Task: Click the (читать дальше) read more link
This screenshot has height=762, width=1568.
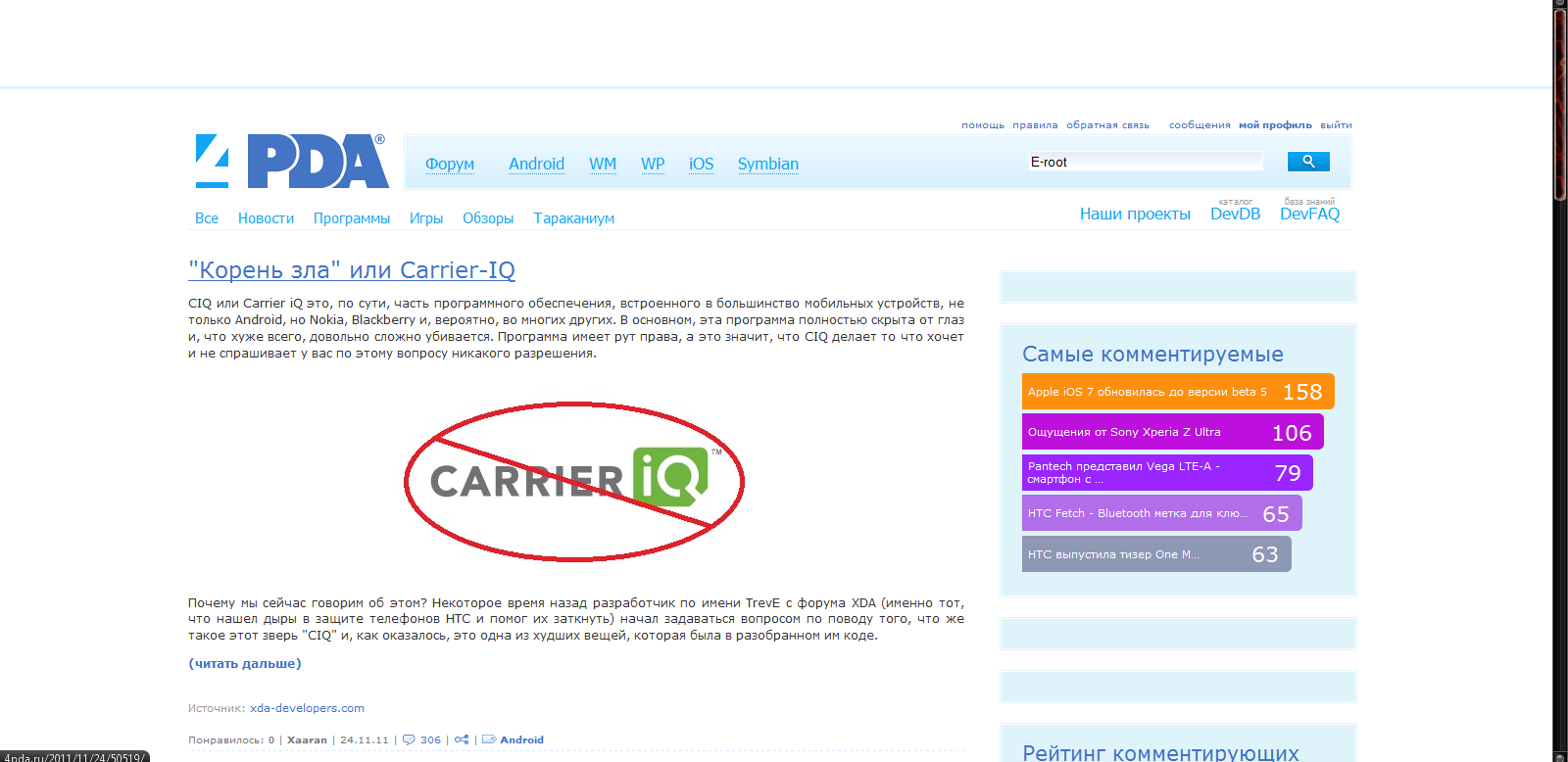Action: pos(245,664)
